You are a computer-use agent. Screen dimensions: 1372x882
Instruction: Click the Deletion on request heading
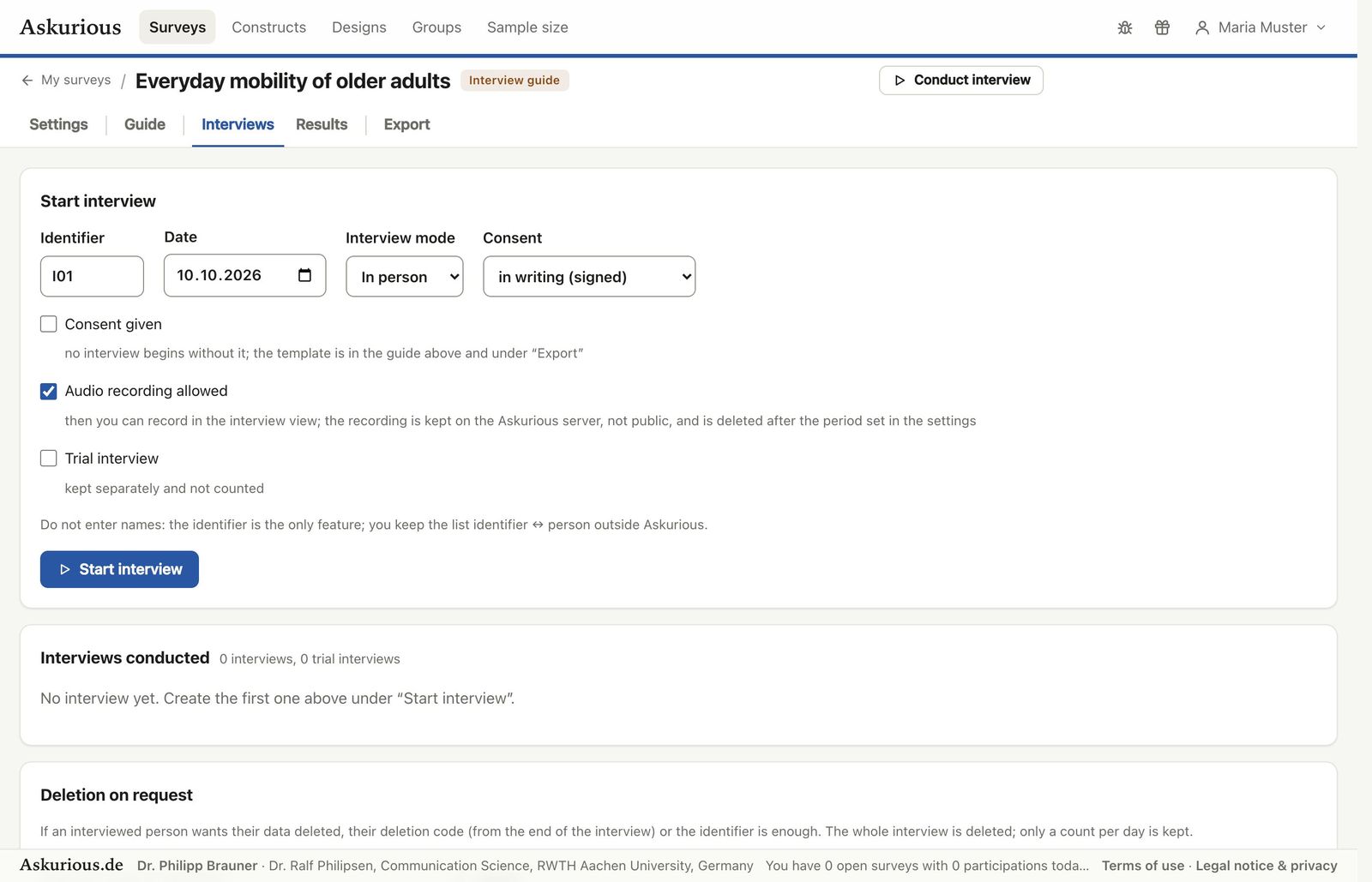pos(117,795)
